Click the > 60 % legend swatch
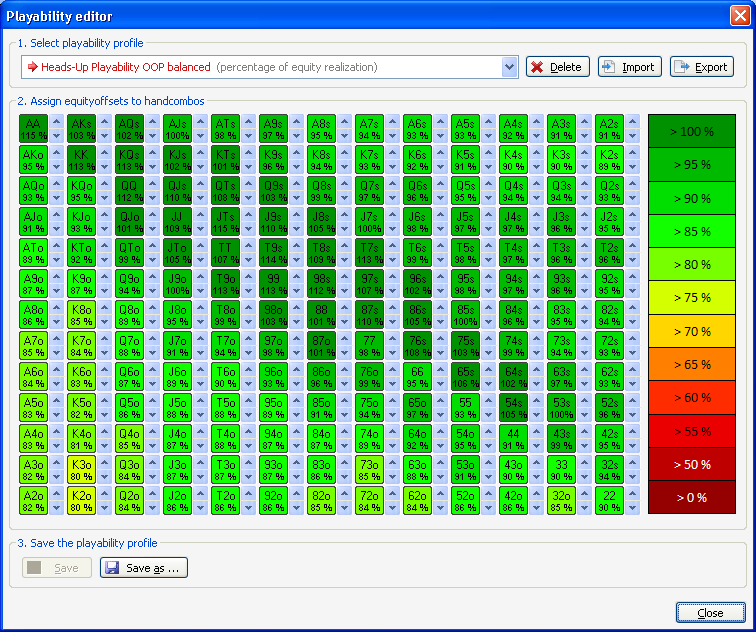The height and width of the screenshot is (632, 756). [x=692, y=398]
